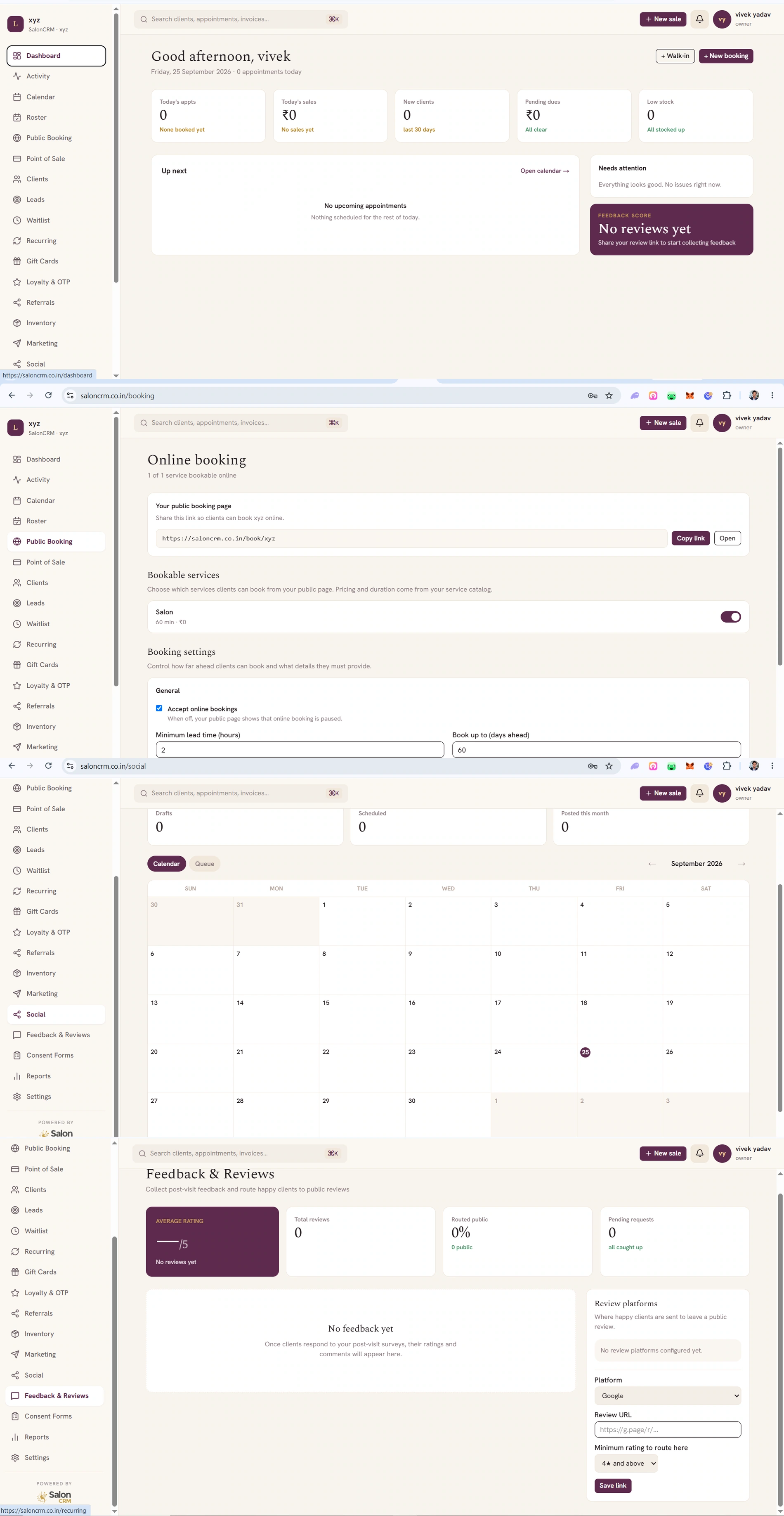Open the minimum rating dropdown showing 4★ and above

click(x=626, y=1463)
